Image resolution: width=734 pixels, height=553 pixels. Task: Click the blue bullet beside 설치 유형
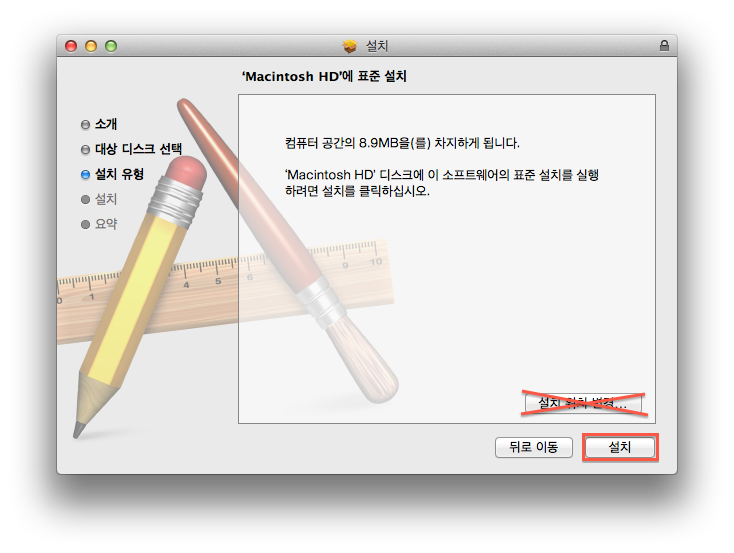(x=85, y=175)
